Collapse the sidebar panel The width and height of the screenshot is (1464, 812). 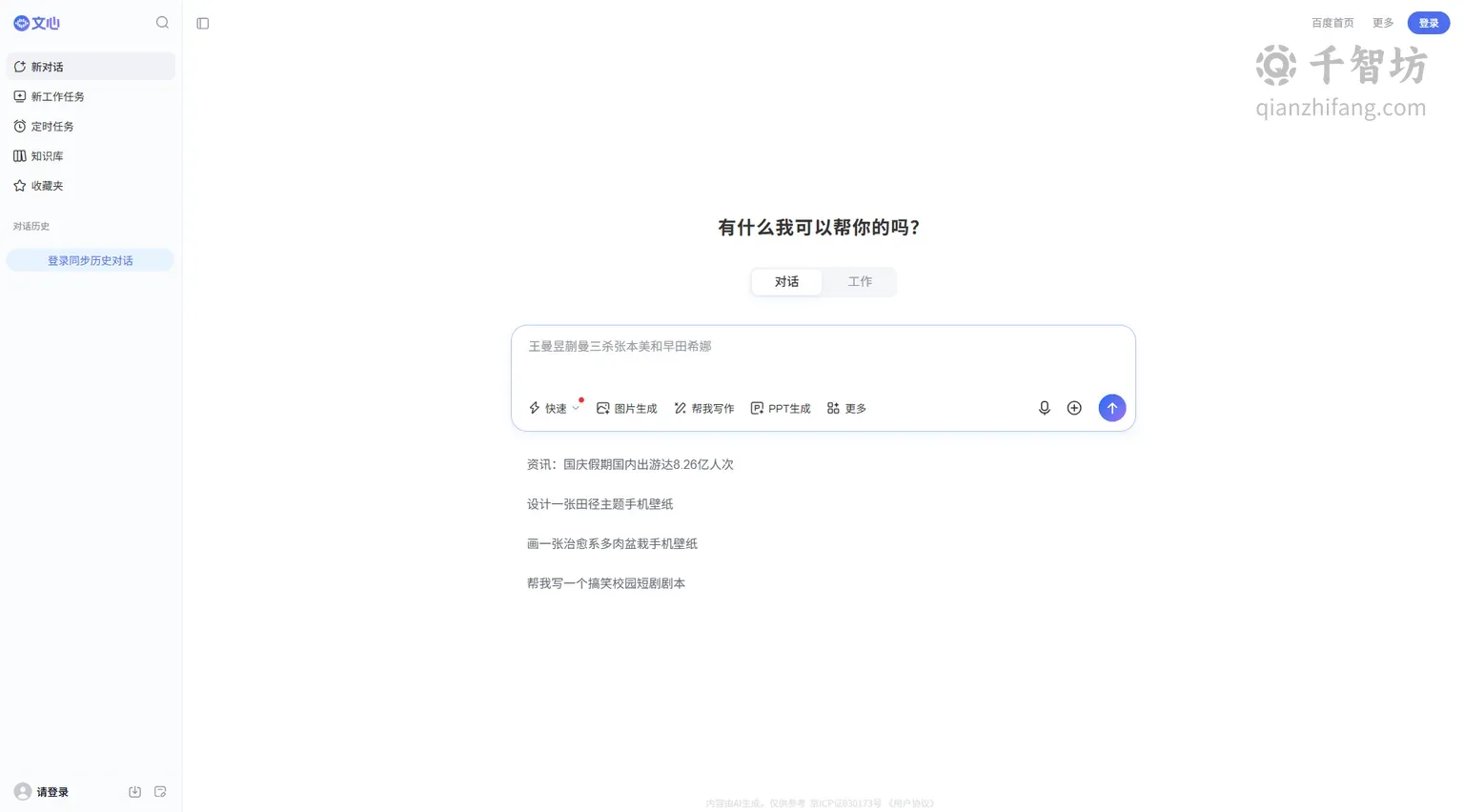tap(203, 23)
